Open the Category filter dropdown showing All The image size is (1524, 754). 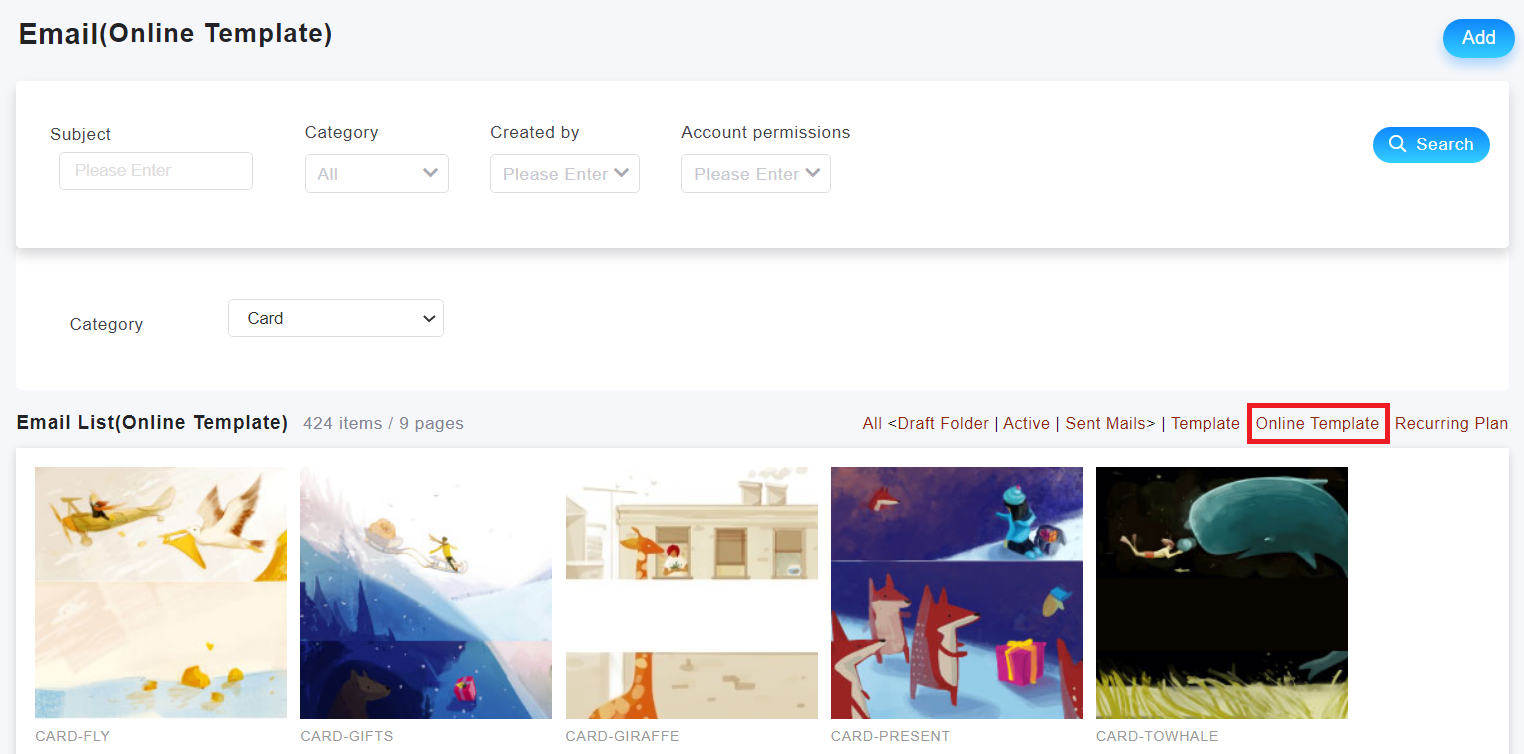(377, 173)
